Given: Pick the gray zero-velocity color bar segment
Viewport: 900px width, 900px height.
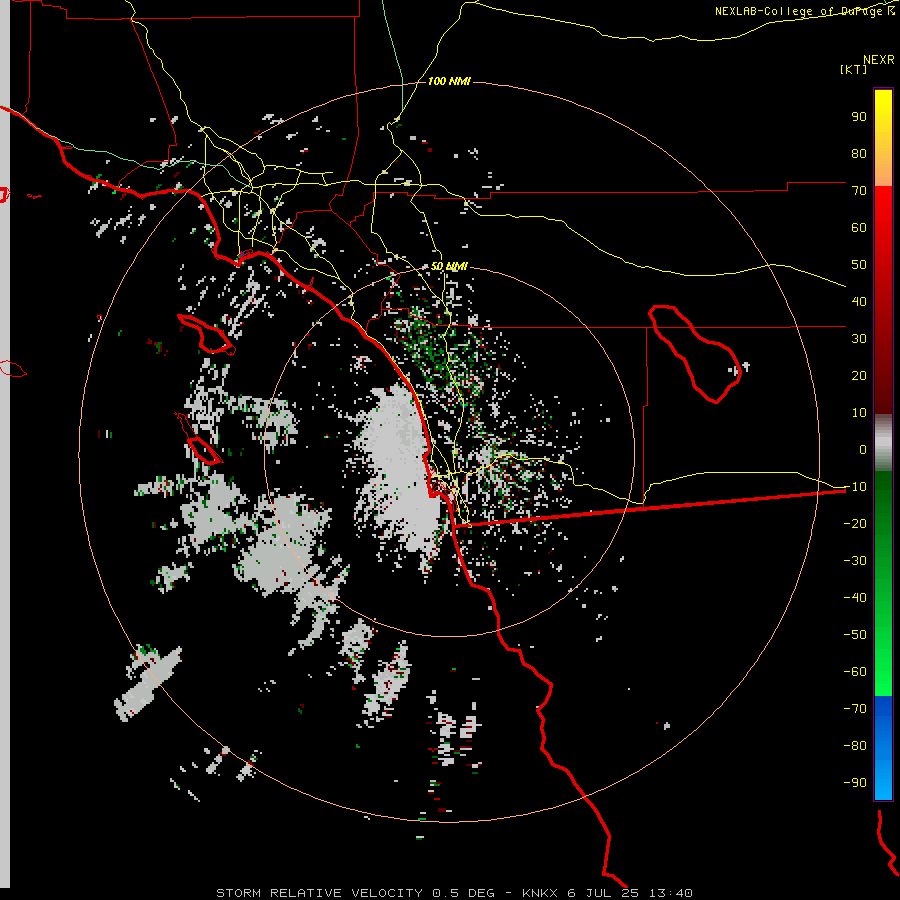Looking at the screenshot, I should pos(883,443).
